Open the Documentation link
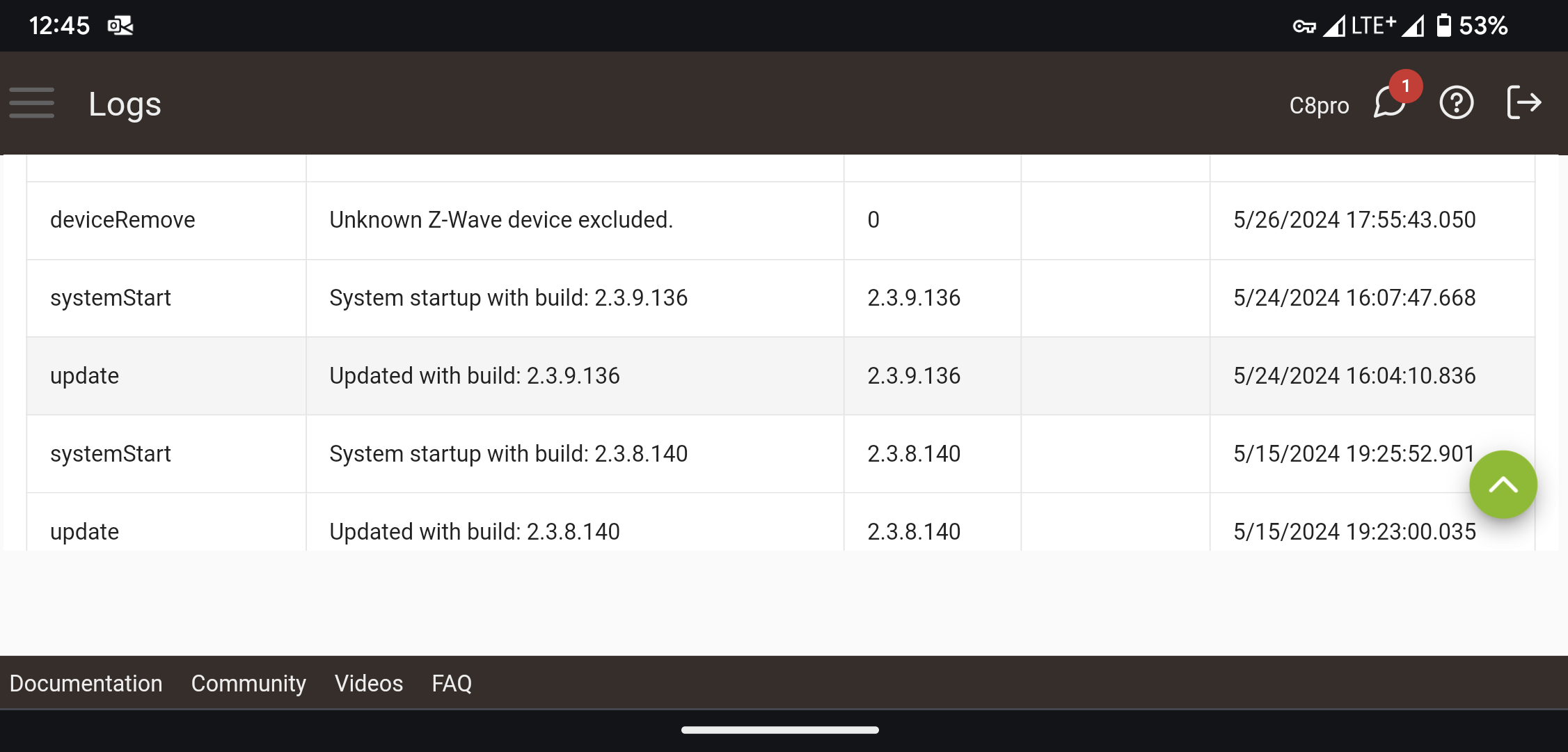 pyautogui.click(x=86, y=683)
